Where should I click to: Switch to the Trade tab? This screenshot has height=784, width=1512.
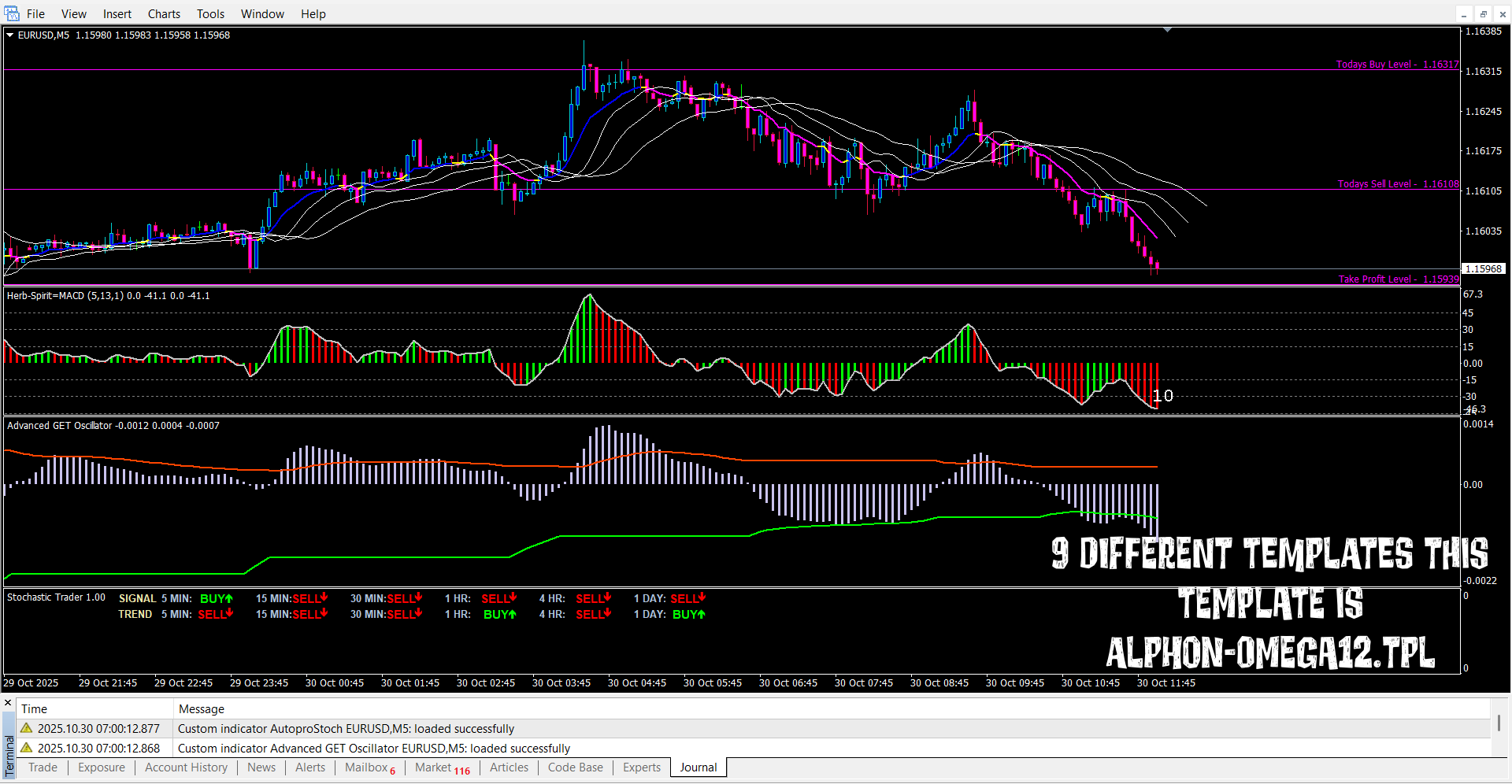pos(43,767)
